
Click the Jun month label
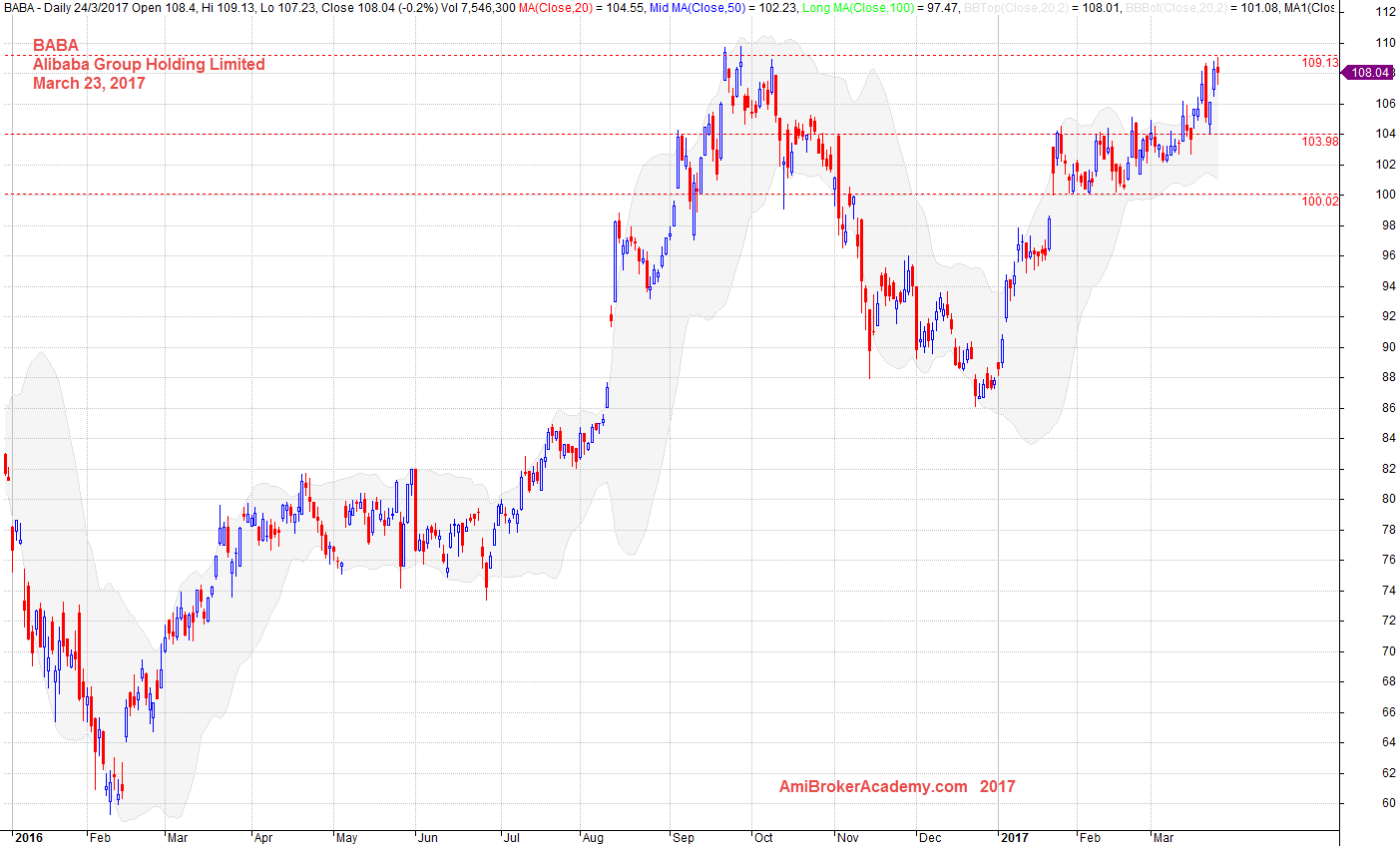tap(428, 838)
